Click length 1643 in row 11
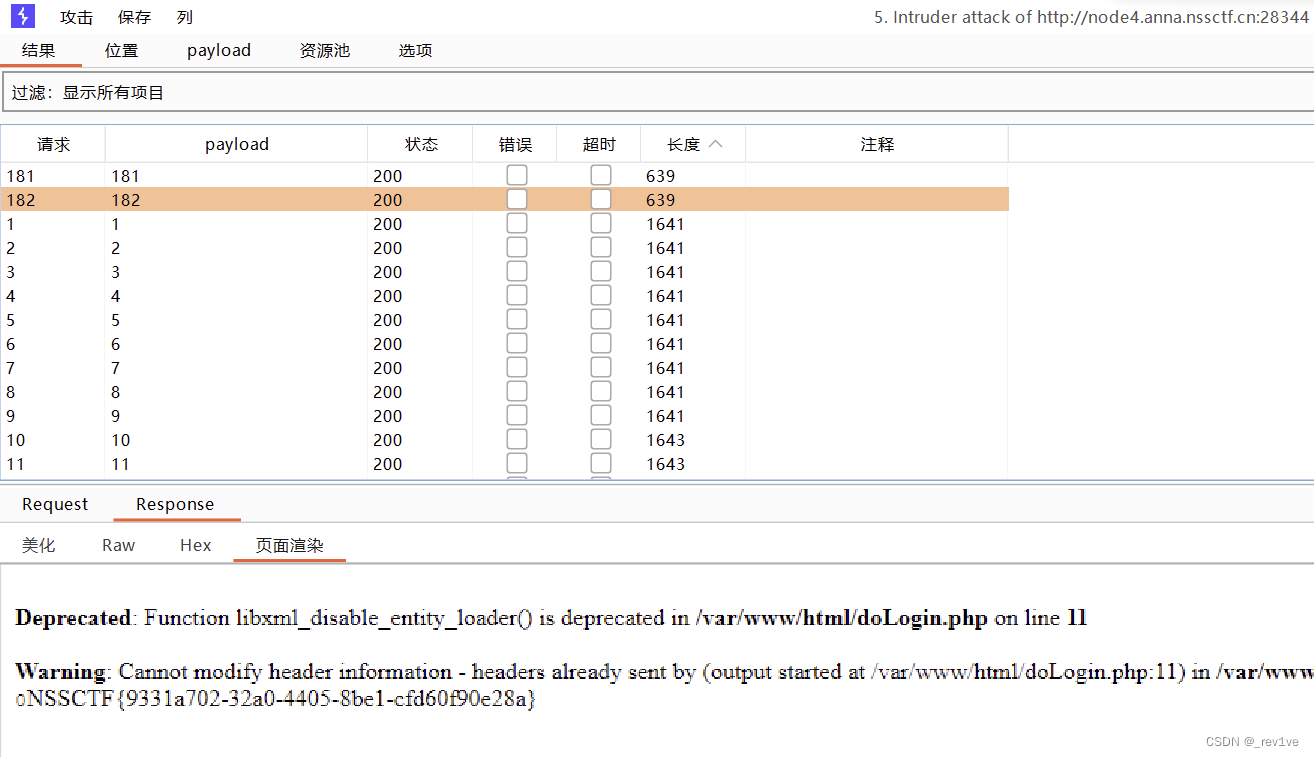Image resolution: width=1314 pixels, height=757 pixels. [x=665, y=464]
